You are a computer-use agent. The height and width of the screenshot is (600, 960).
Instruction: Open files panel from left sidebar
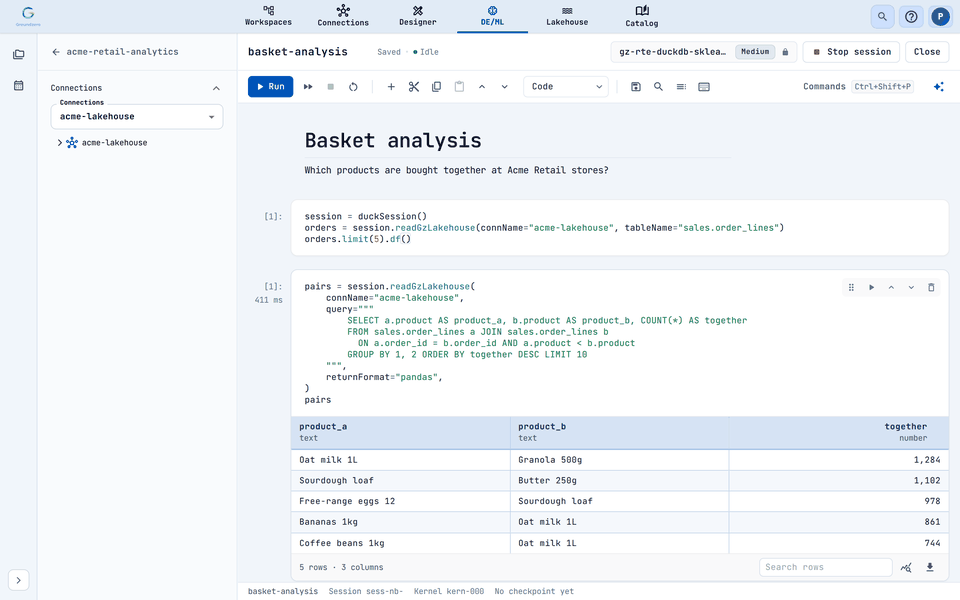[18, 54]
